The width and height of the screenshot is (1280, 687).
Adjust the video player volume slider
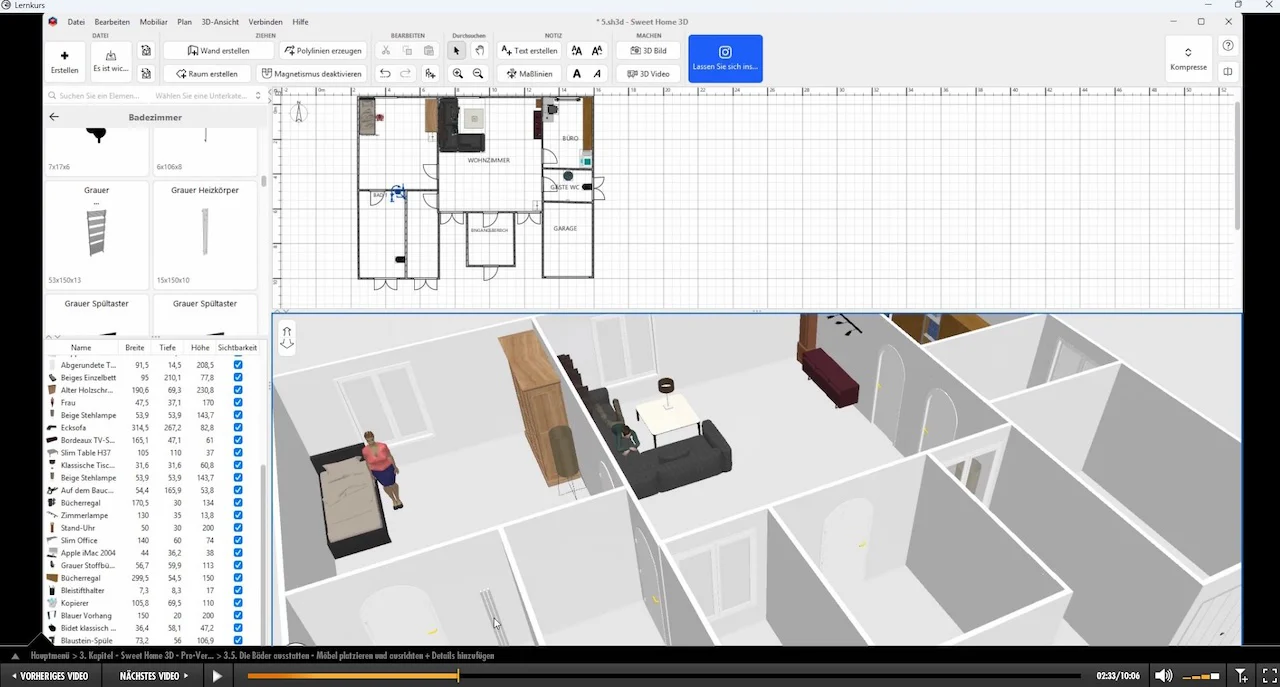(1201, 677)
